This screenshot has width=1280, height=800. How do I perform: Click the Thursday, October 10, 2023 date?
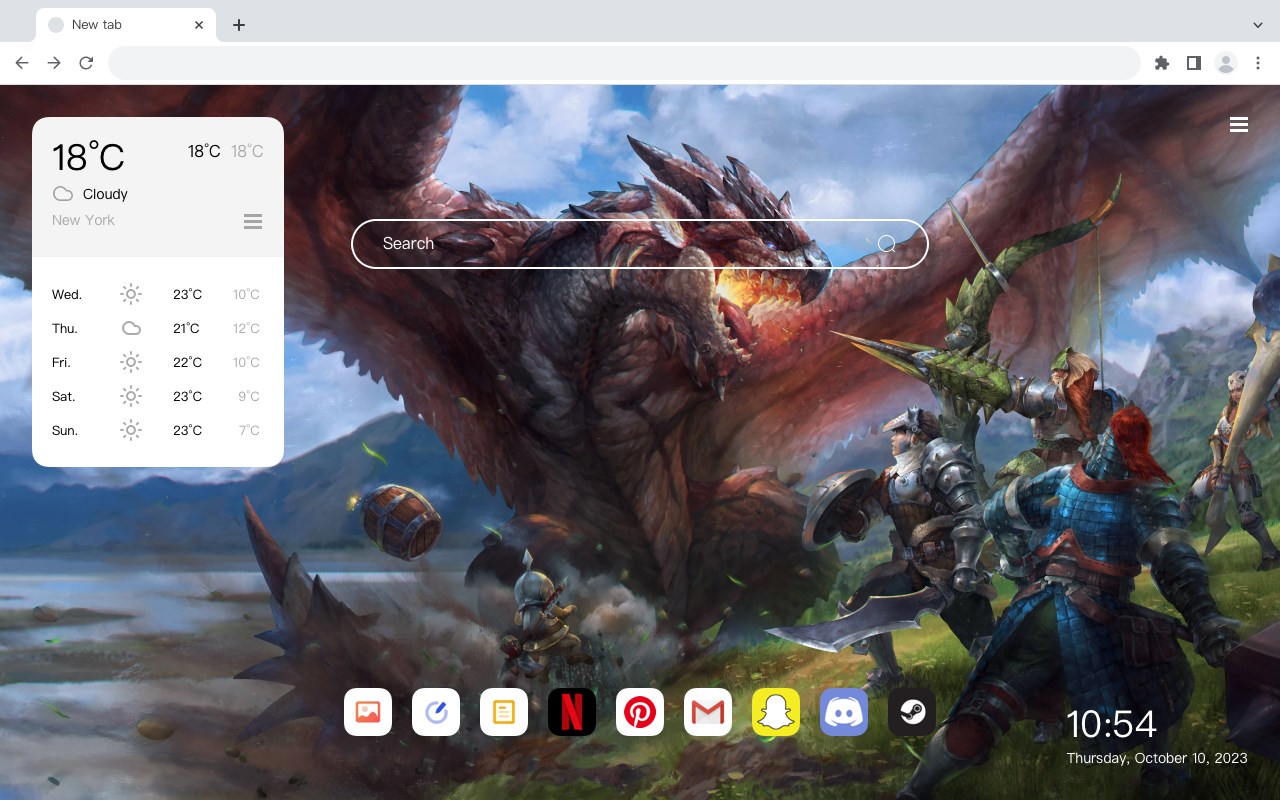click(x=1157, y=758)
